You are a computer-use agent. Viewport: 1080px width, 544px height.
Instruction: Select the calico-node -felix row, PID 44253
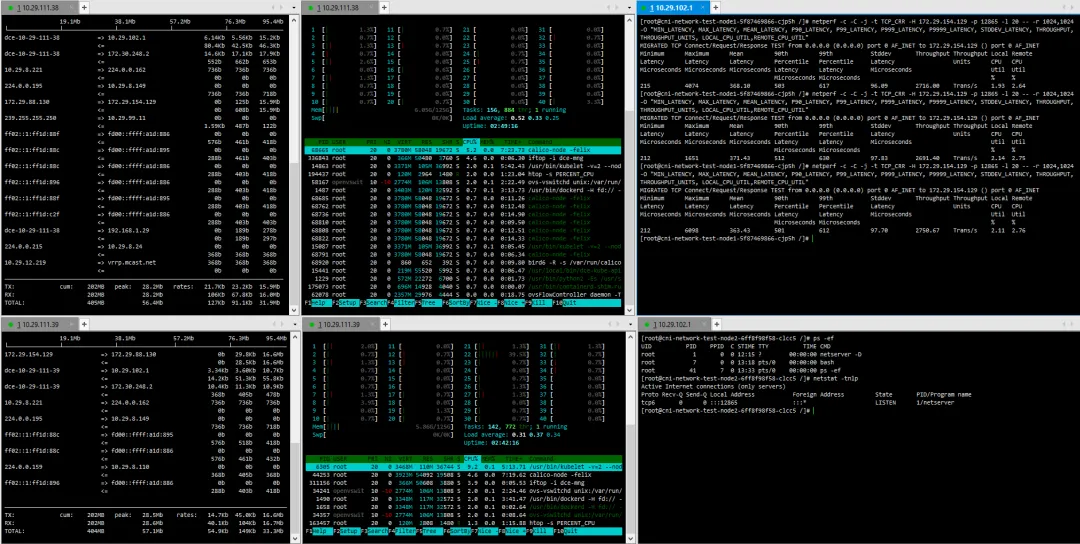tap(464, 475)
